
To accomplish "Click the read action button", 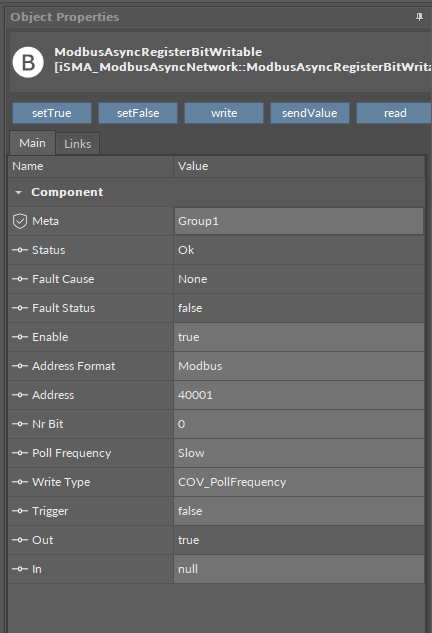I will pos(394,113).
